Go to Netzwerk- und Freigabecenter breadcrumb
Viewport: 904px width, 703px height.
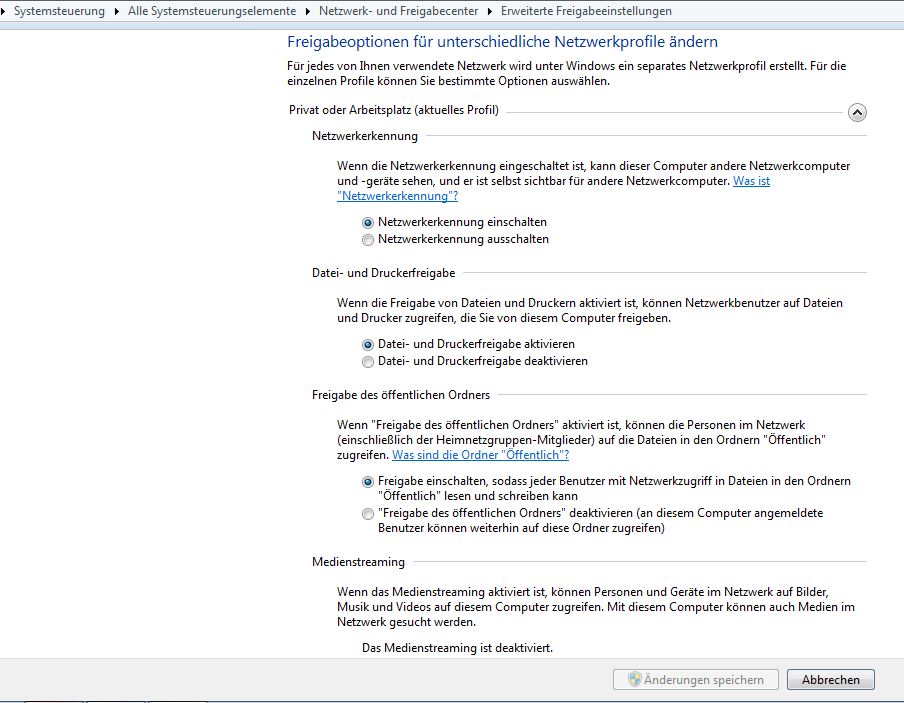398,11
